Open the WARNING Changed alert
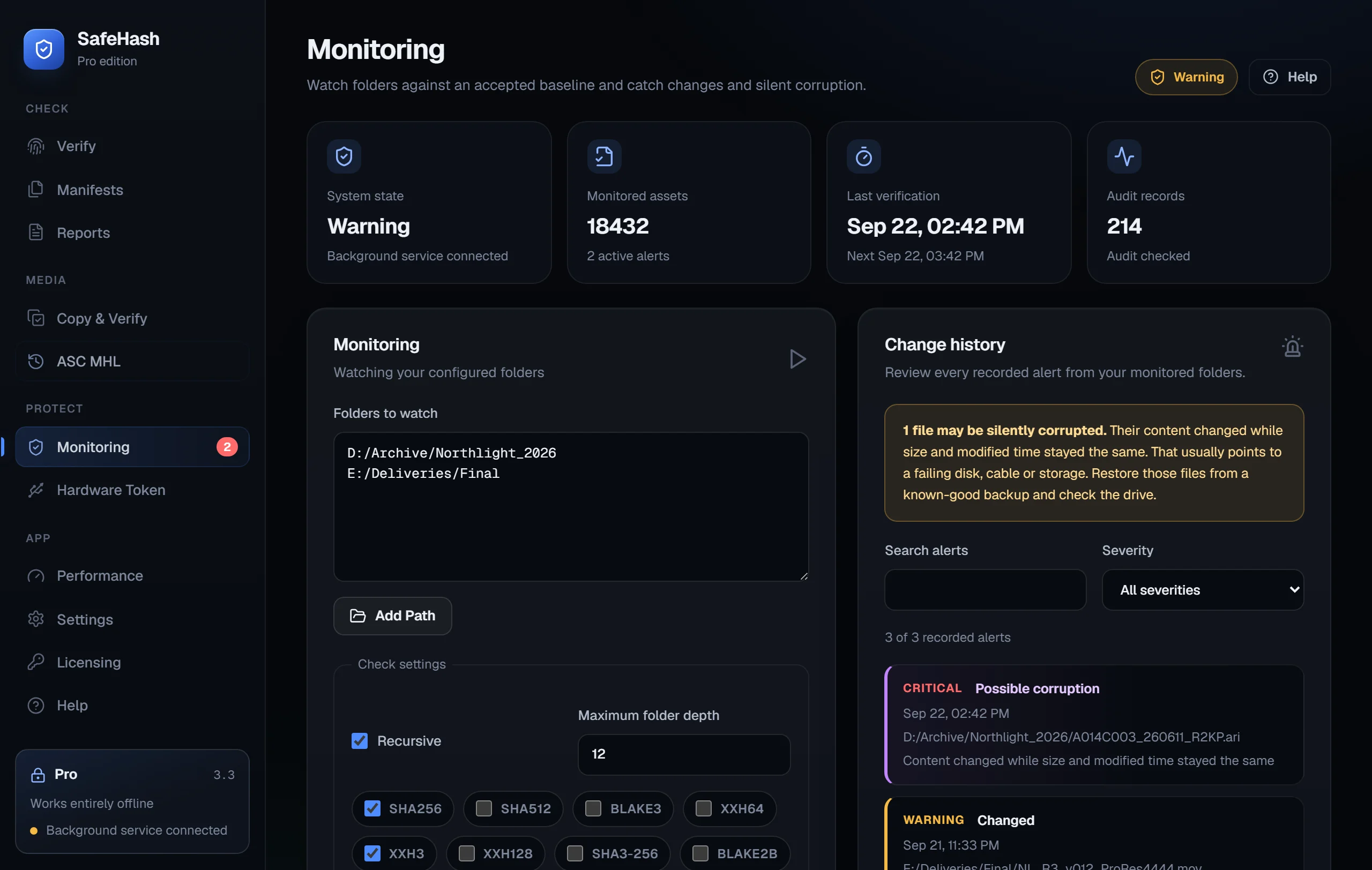Viewport: 1372px width, 870px height. pyautogui.click(x=1094, y=834)
